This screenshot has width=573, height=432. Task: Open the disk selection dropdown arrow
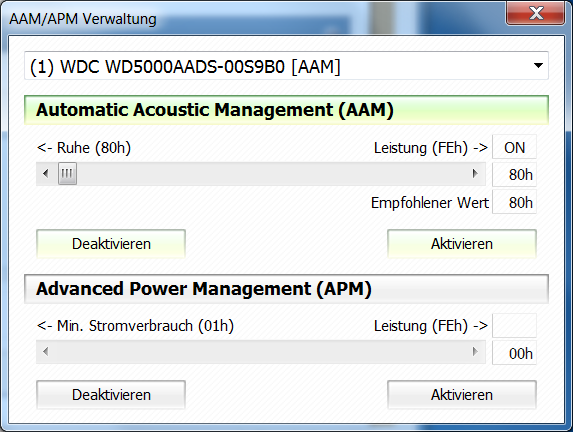(x=538, y=66)
